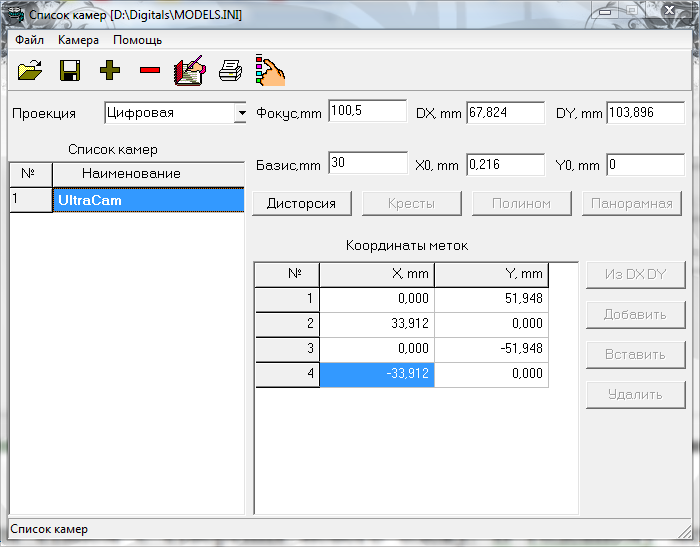Minimize the Список камер window

point(605,11)
